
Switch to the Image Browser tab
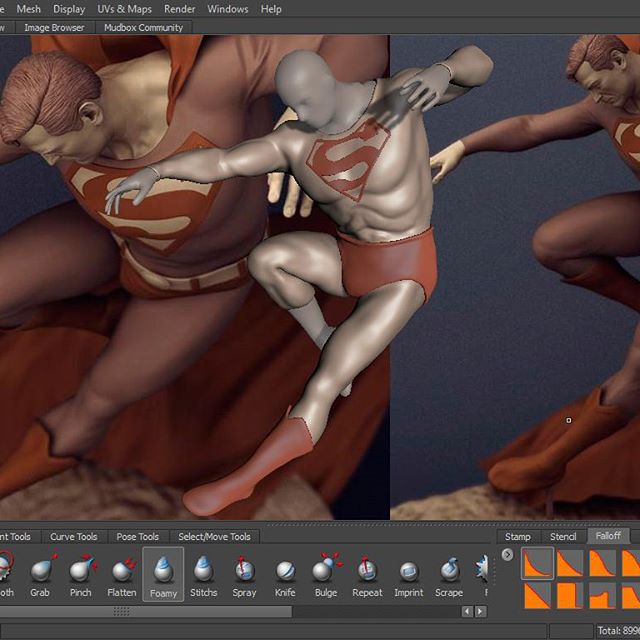pos(55,28)
